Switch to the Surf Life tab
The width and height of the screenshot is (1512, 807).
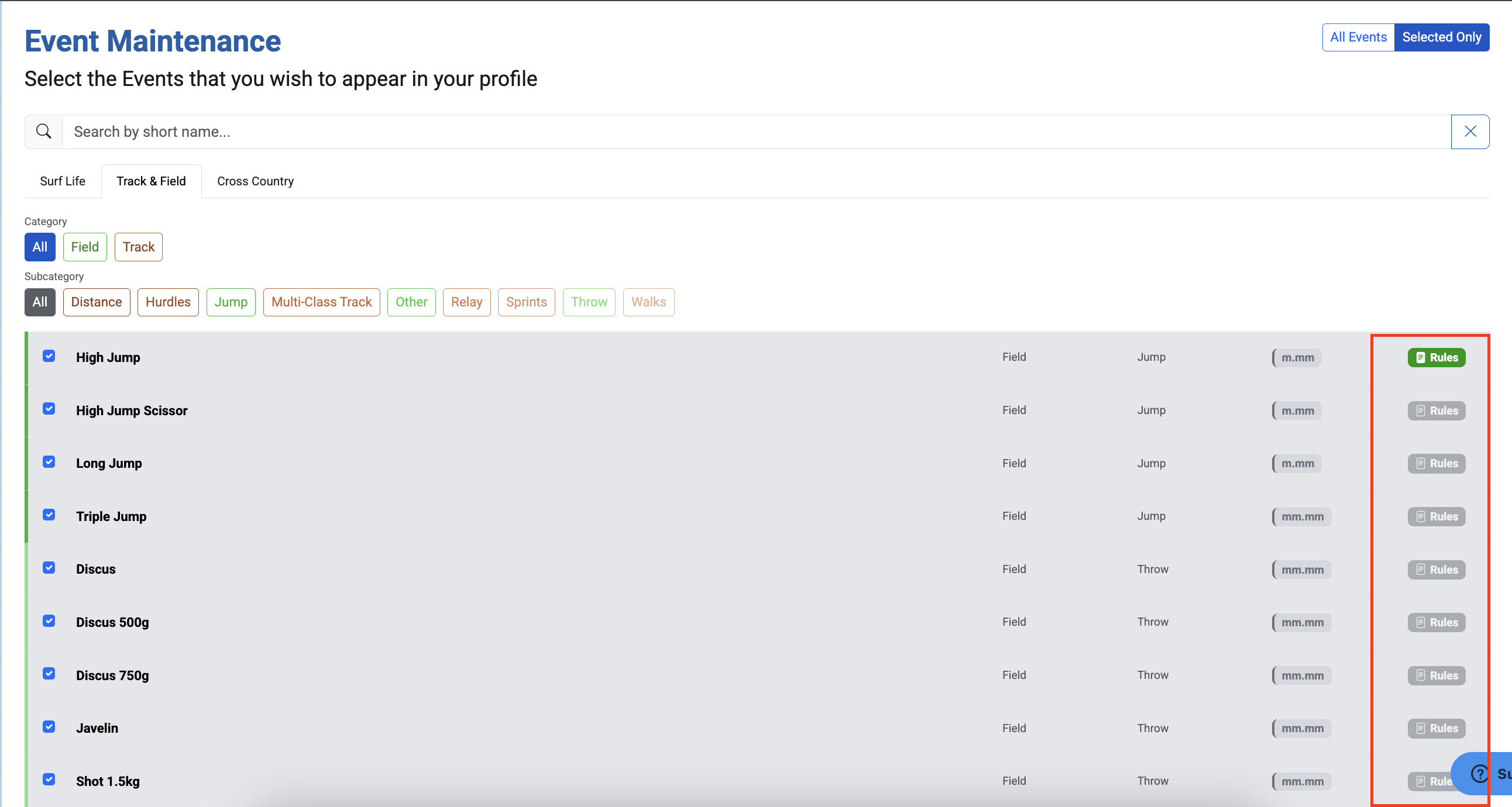(x=63, y=181)
